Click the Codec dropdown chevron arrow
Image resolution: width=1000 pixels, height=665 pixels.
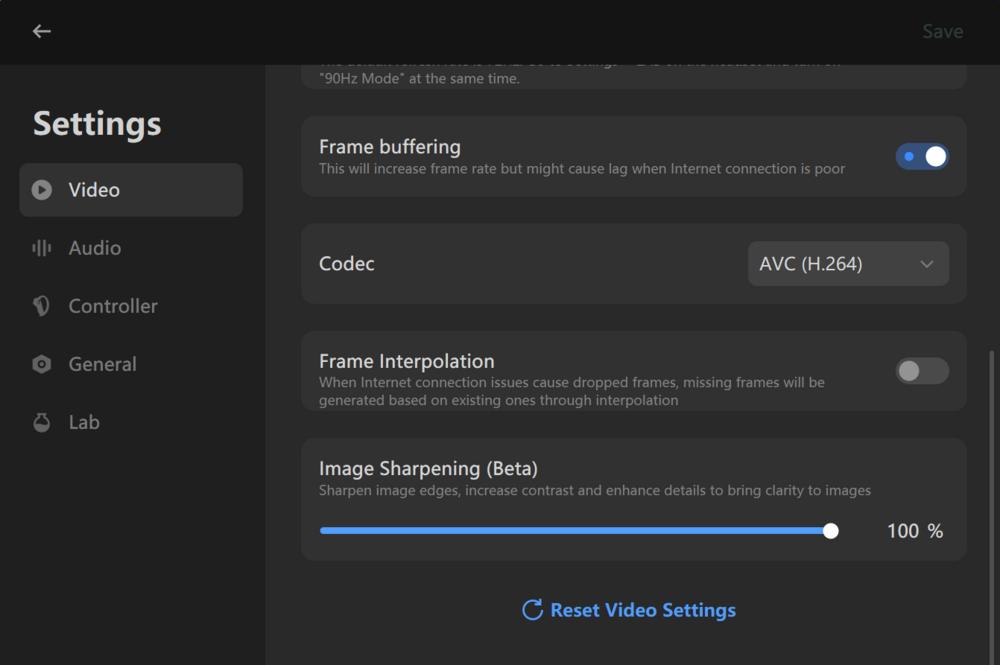[x=927, y=264]
